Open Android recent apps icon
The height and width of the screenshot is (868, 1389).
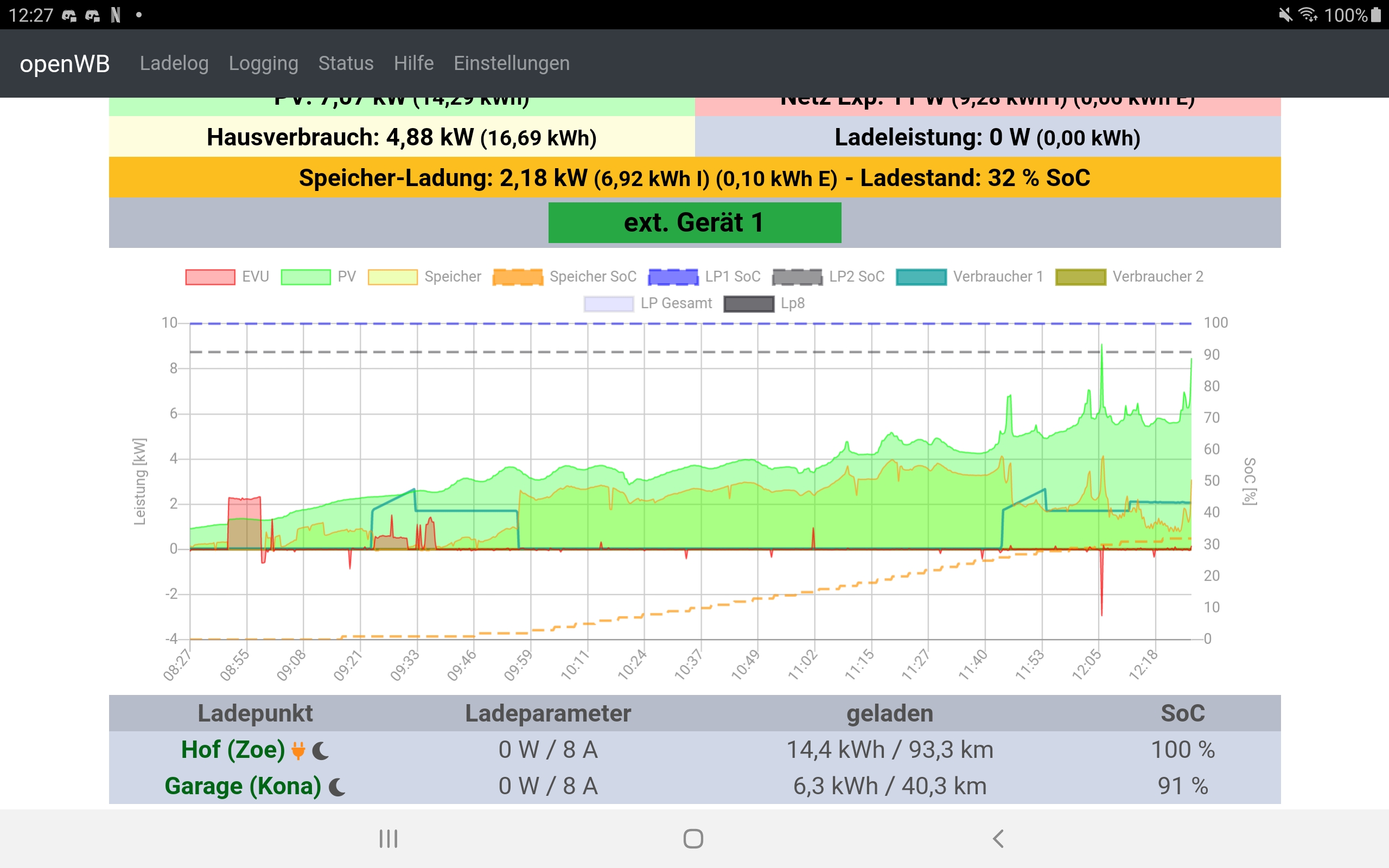388,839
